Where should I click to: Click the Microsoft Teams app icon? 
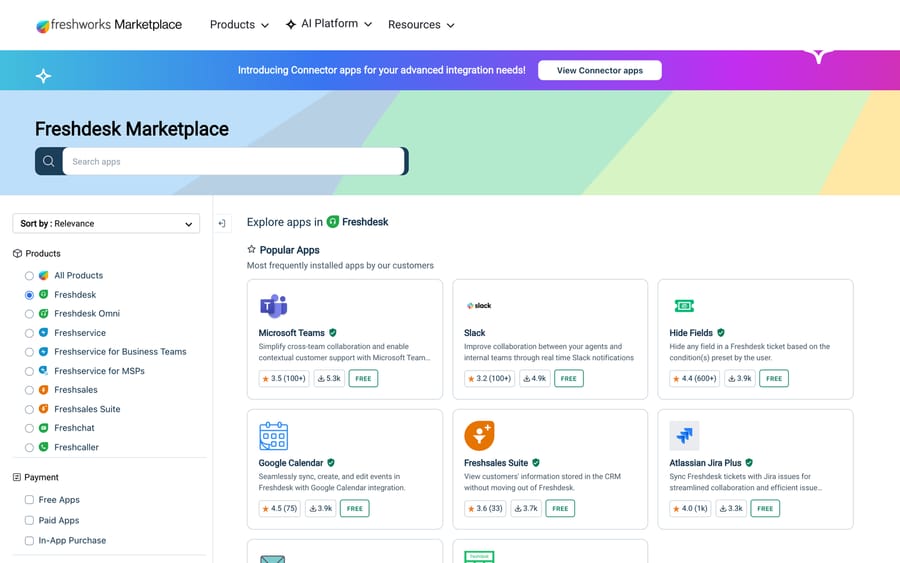[273, 306]
